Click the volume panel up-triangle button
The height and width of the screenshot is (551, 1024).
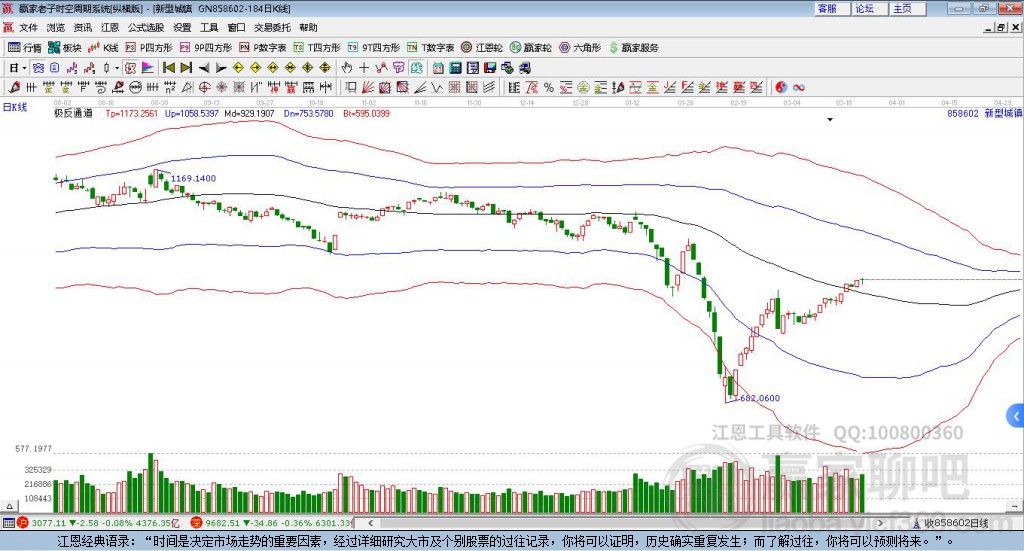point(9,506)
